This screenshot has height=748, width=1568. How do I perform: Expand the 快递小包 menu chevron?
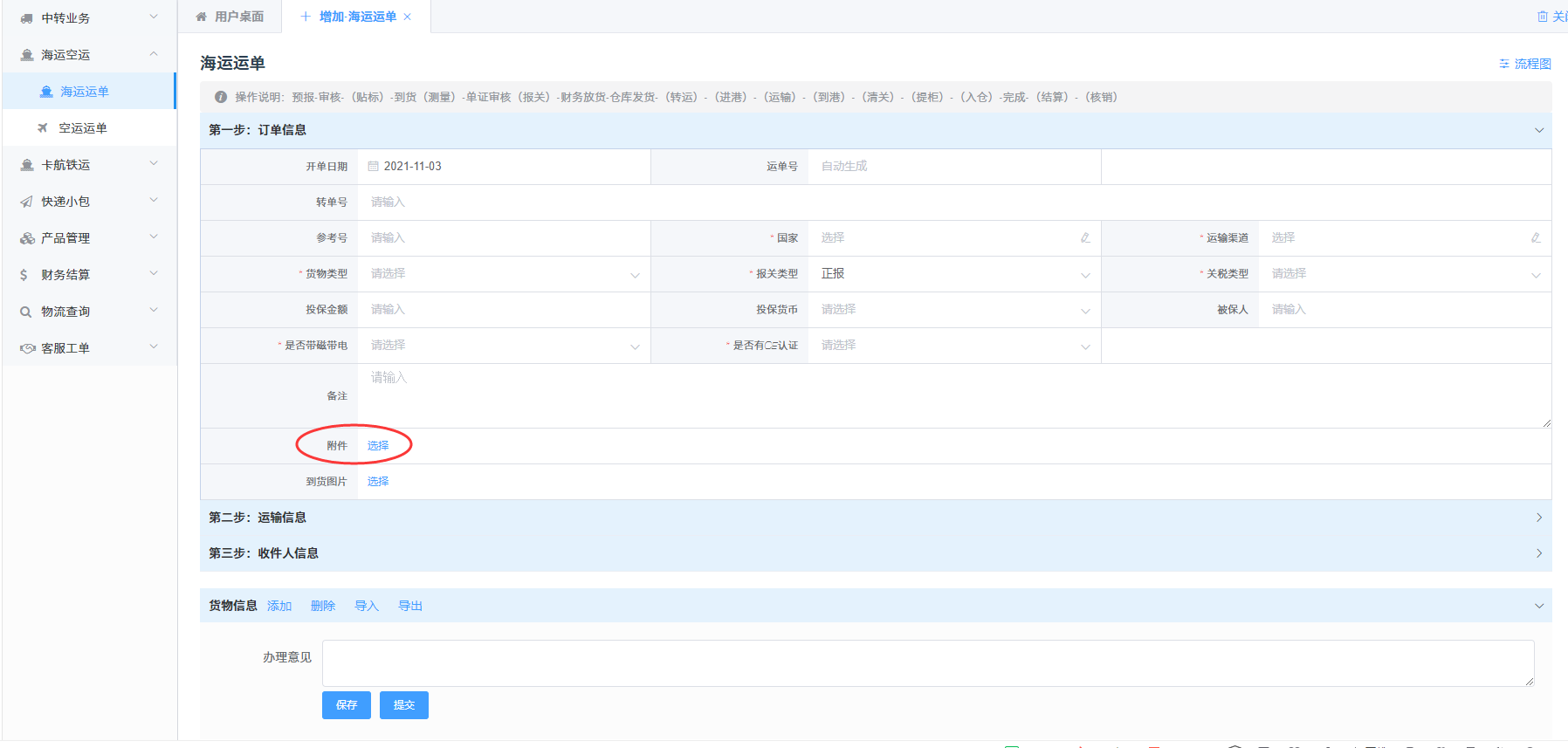coord(154,200)
